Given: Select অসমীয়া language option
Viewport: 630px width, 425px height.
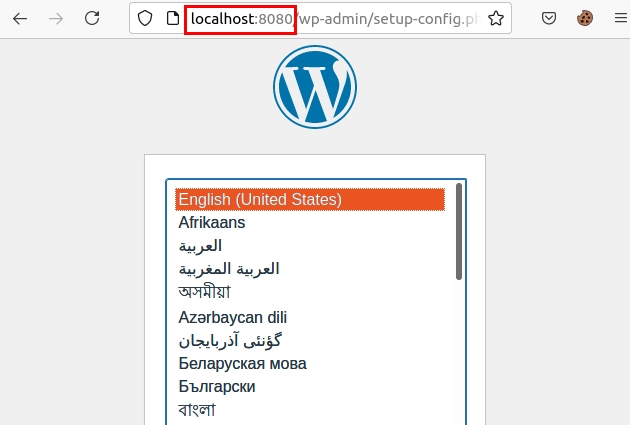Looking at the screenshot, I should click(x=310, y=292).
